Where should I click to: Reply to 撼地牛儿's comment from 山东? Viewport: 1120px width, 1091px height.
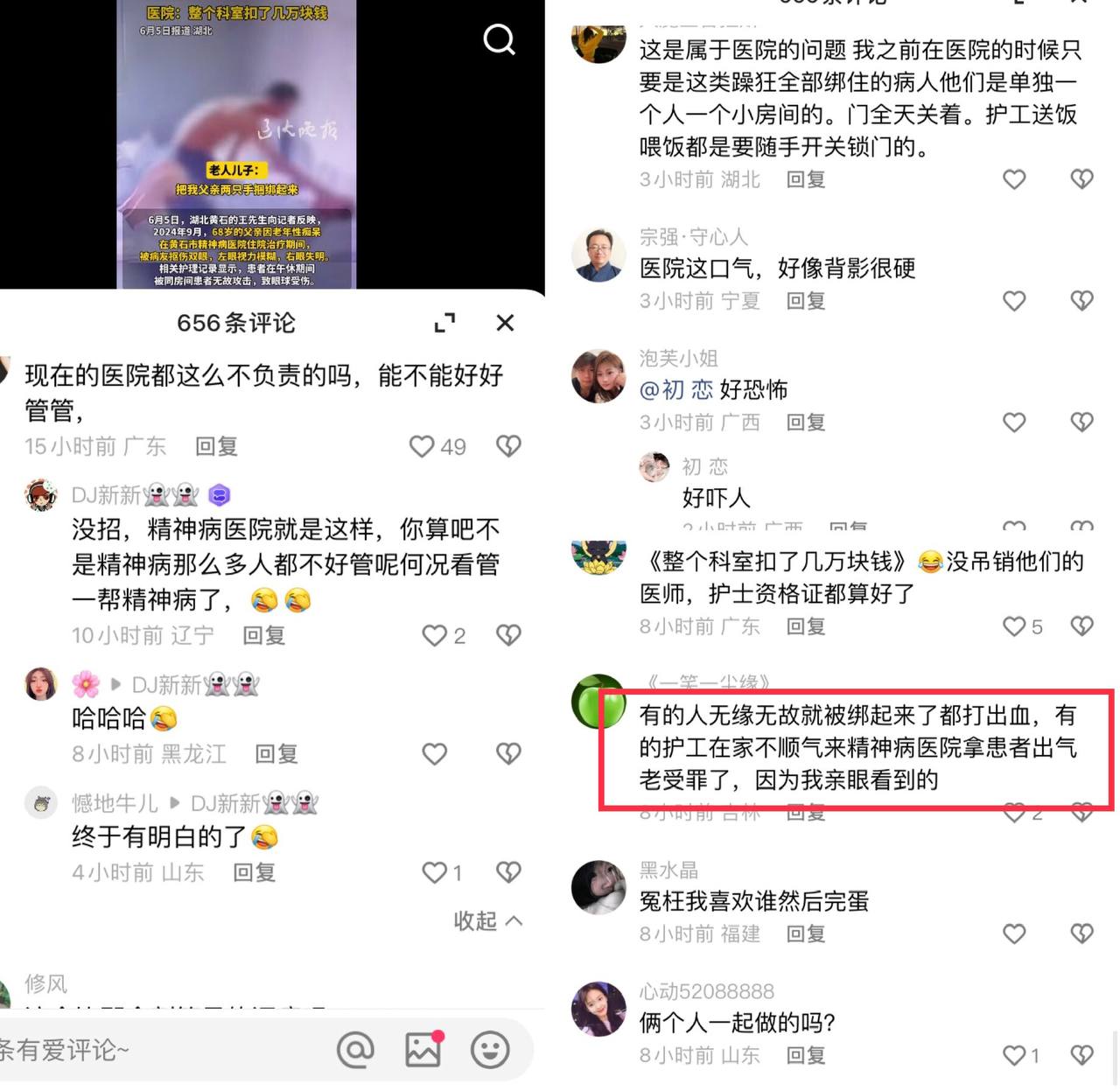[x=254, y=872]
